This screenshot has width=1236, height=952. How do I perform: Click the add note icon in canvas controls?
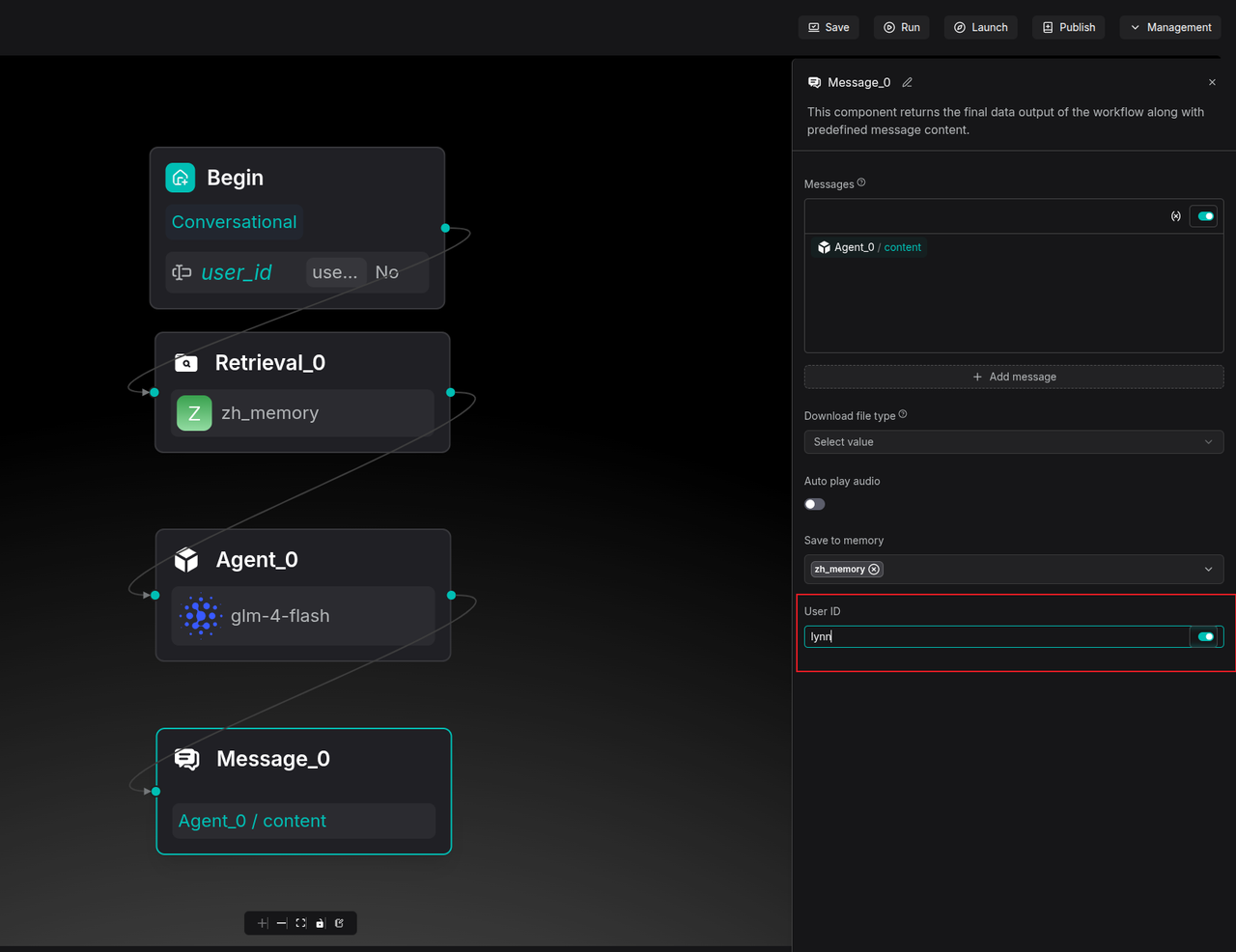(340, 923)
